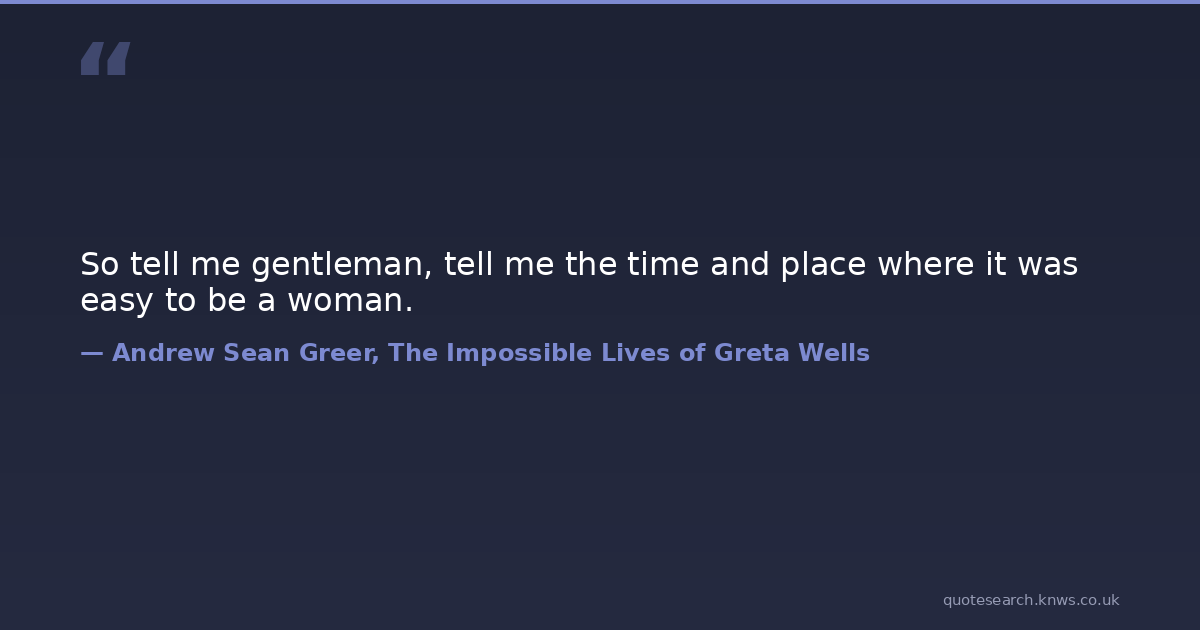The width and height of the screenshot is (1200, 630).
Task: Click the quotesearch.knws.co.uk watermark link
Action: [1030, 600]
